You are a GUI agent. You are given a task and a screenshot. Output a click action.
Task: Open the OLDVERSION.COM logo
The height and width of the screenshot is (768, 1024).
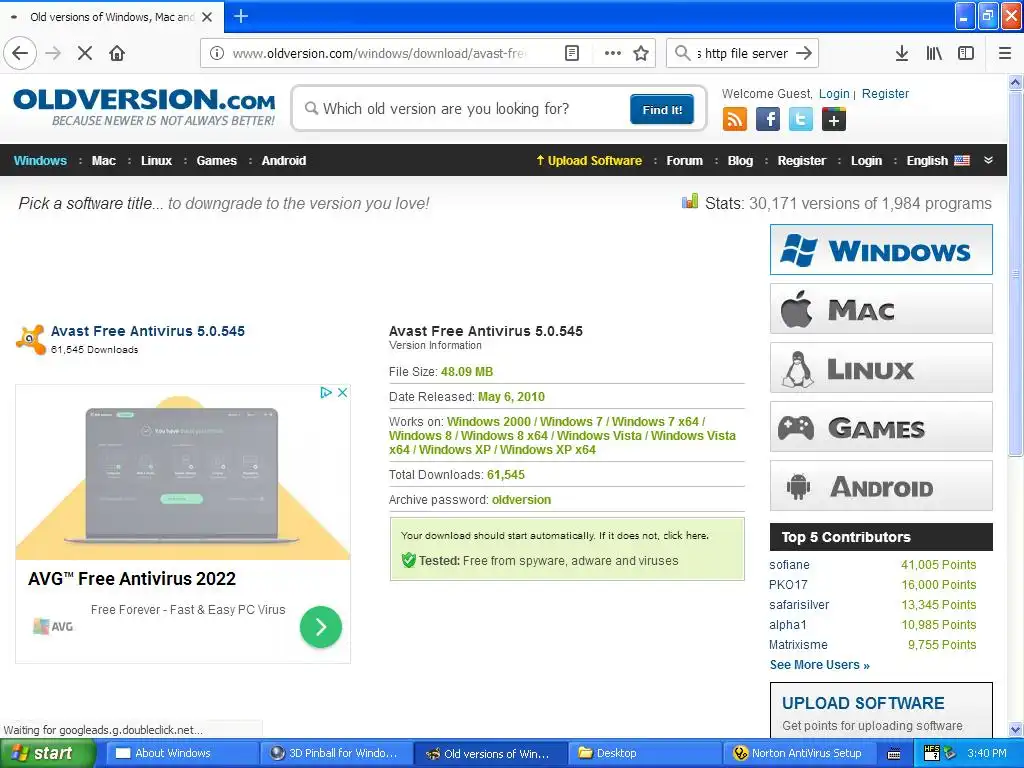click(144, 108)
